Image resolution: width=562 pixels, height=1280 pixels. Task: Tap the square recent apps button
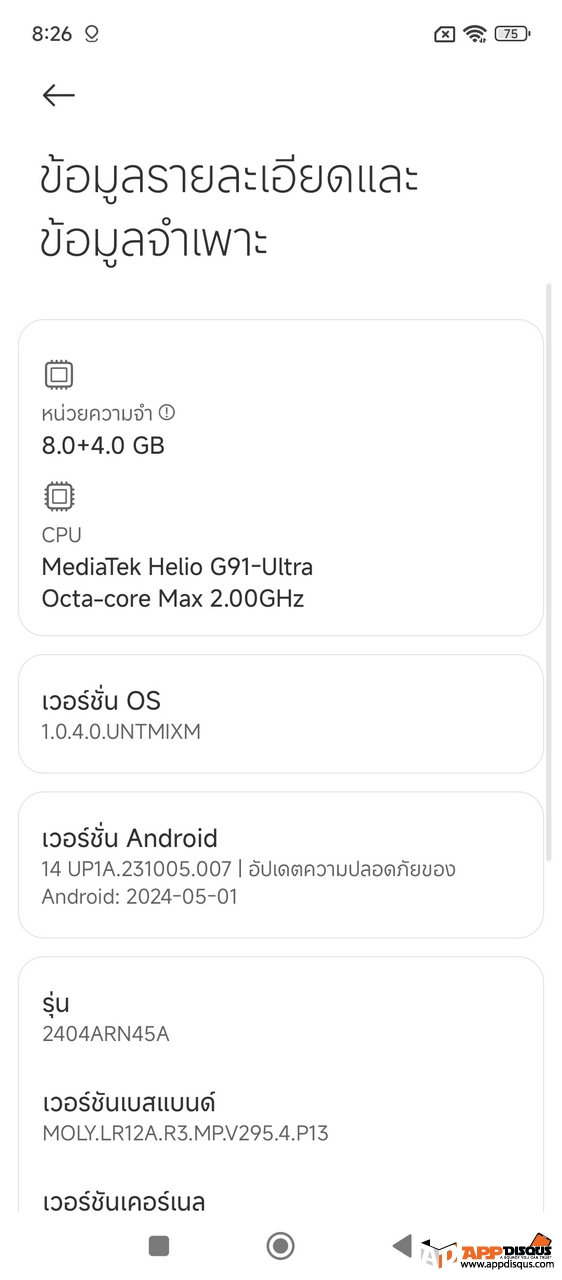[x=159, y=1245]
